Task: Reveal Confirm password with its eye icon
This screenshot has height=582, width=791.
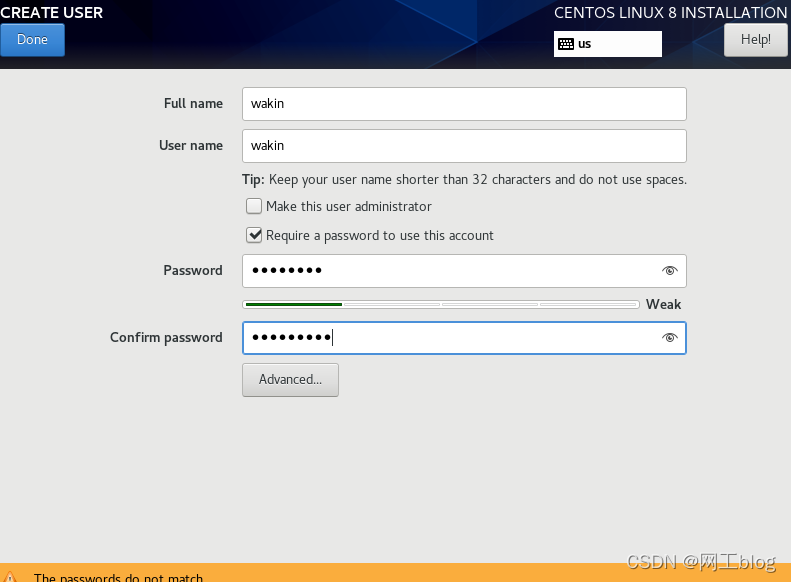Action: (669, 338)
